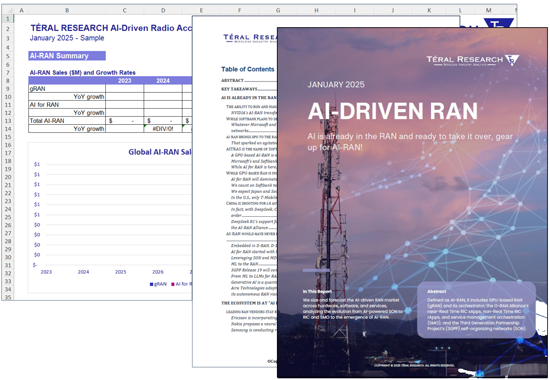Select the 'AI for RAN' row label
This screenshot has height=380, width=550.
coord(67,105)
